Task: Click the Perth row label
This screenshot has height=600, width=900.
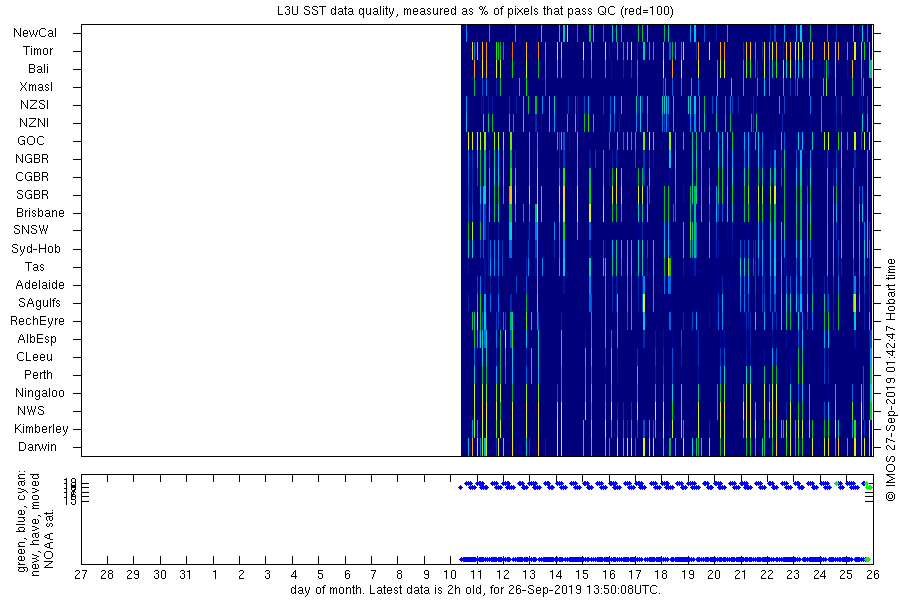Action: point(38,374)
